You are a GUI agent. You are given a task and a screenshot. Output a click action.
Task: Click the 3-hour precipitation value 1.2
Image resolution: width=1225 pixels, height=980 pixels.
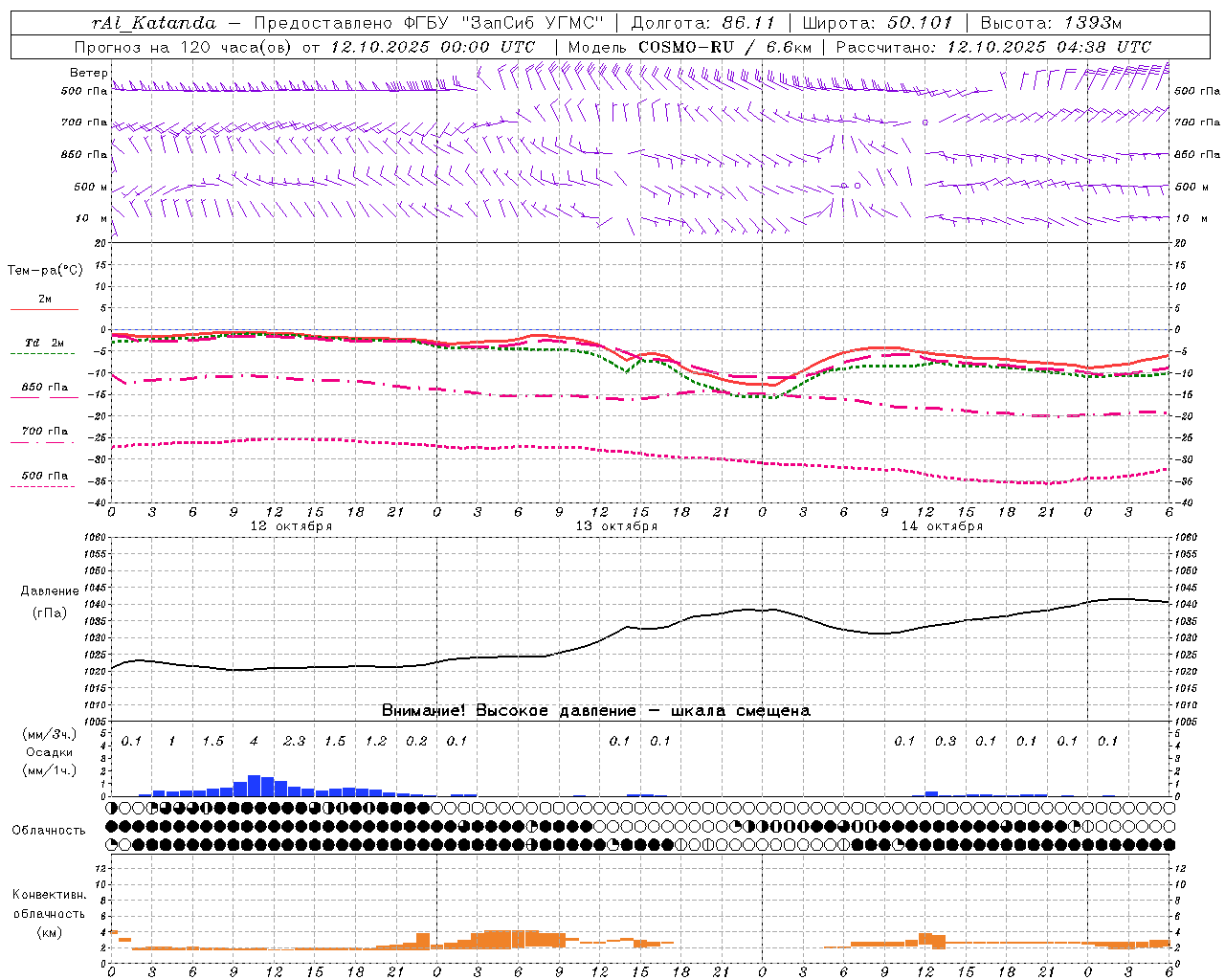pyautogui.click(x=376, y=742)
